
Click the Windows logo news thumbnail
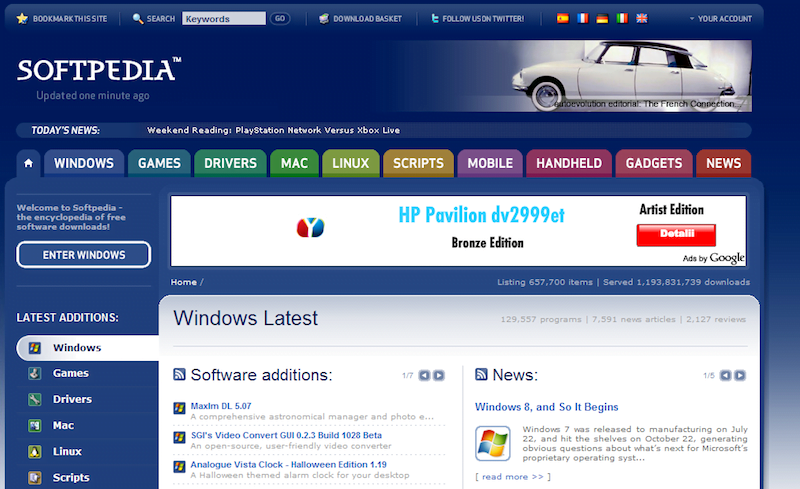point(493,444)
